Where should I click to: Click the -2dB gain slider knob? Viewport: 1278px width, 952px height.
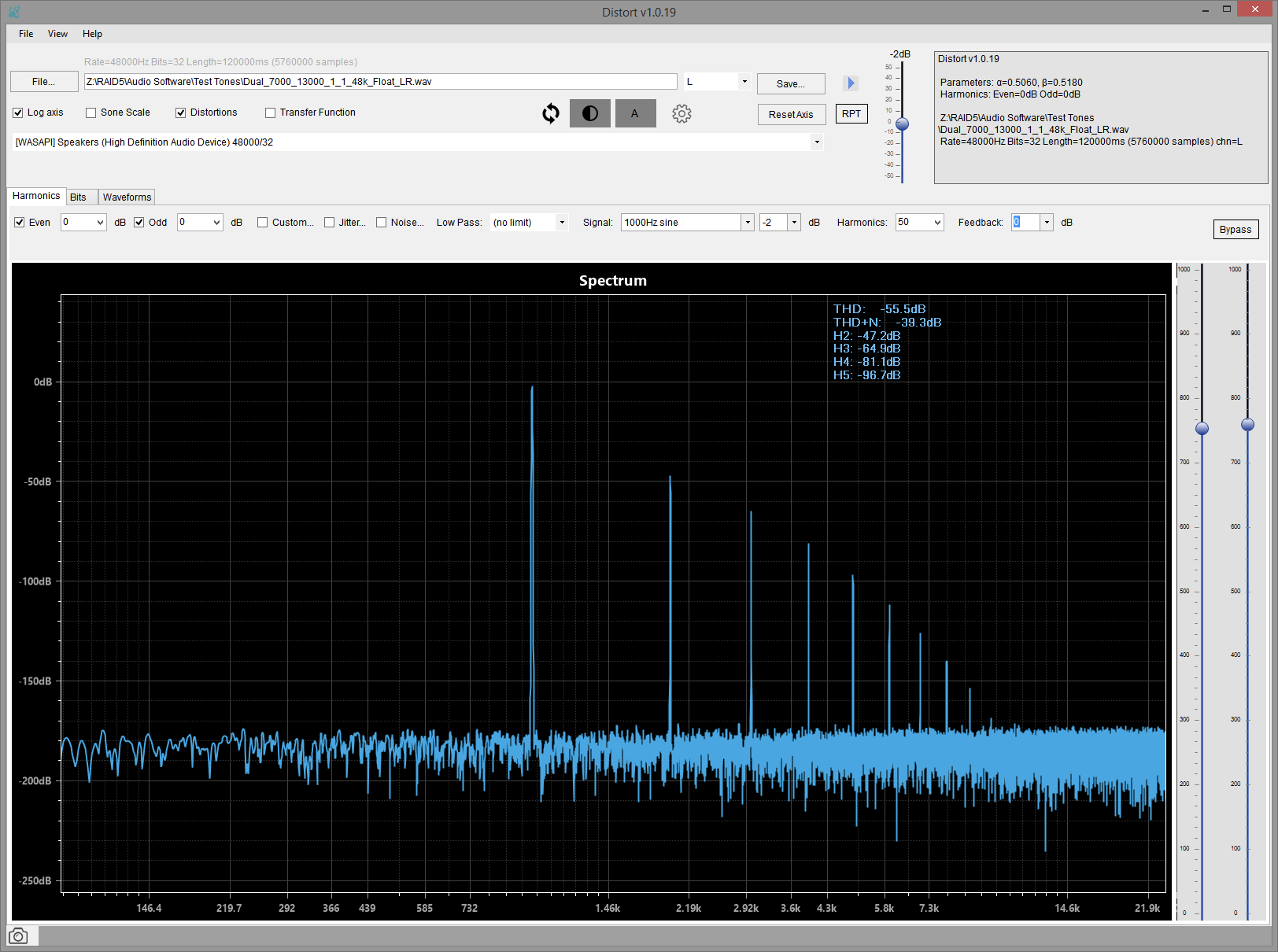[x=903, y=124]
